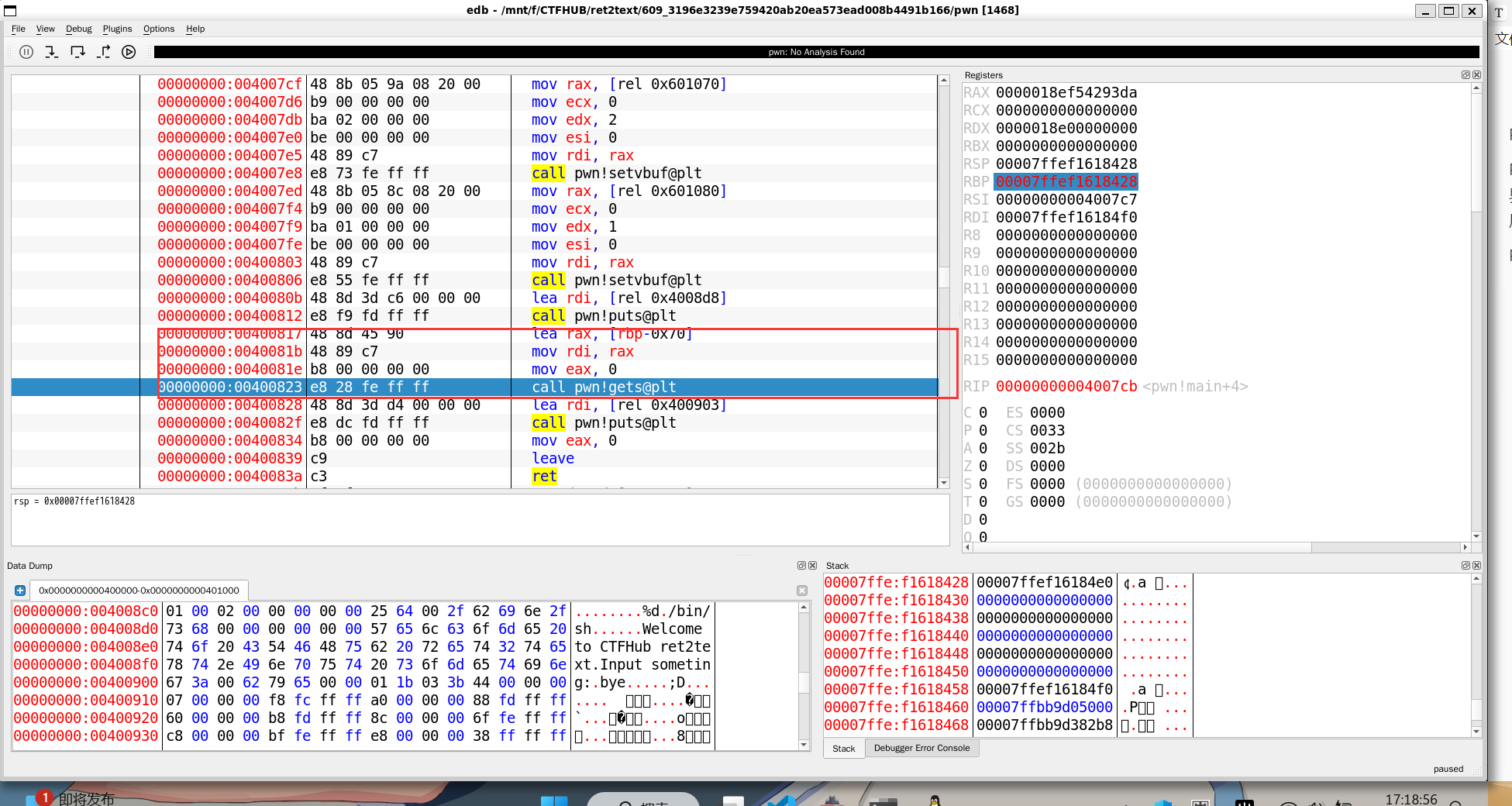Click data dump address 00000000:004008e0

tap(86, 647)
